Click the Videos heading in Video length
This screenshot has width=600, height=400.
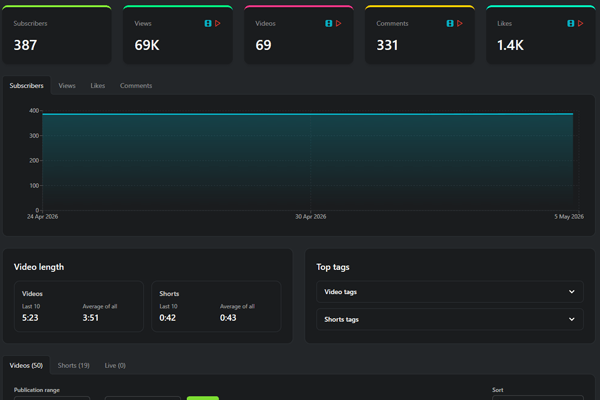(32, 294)
